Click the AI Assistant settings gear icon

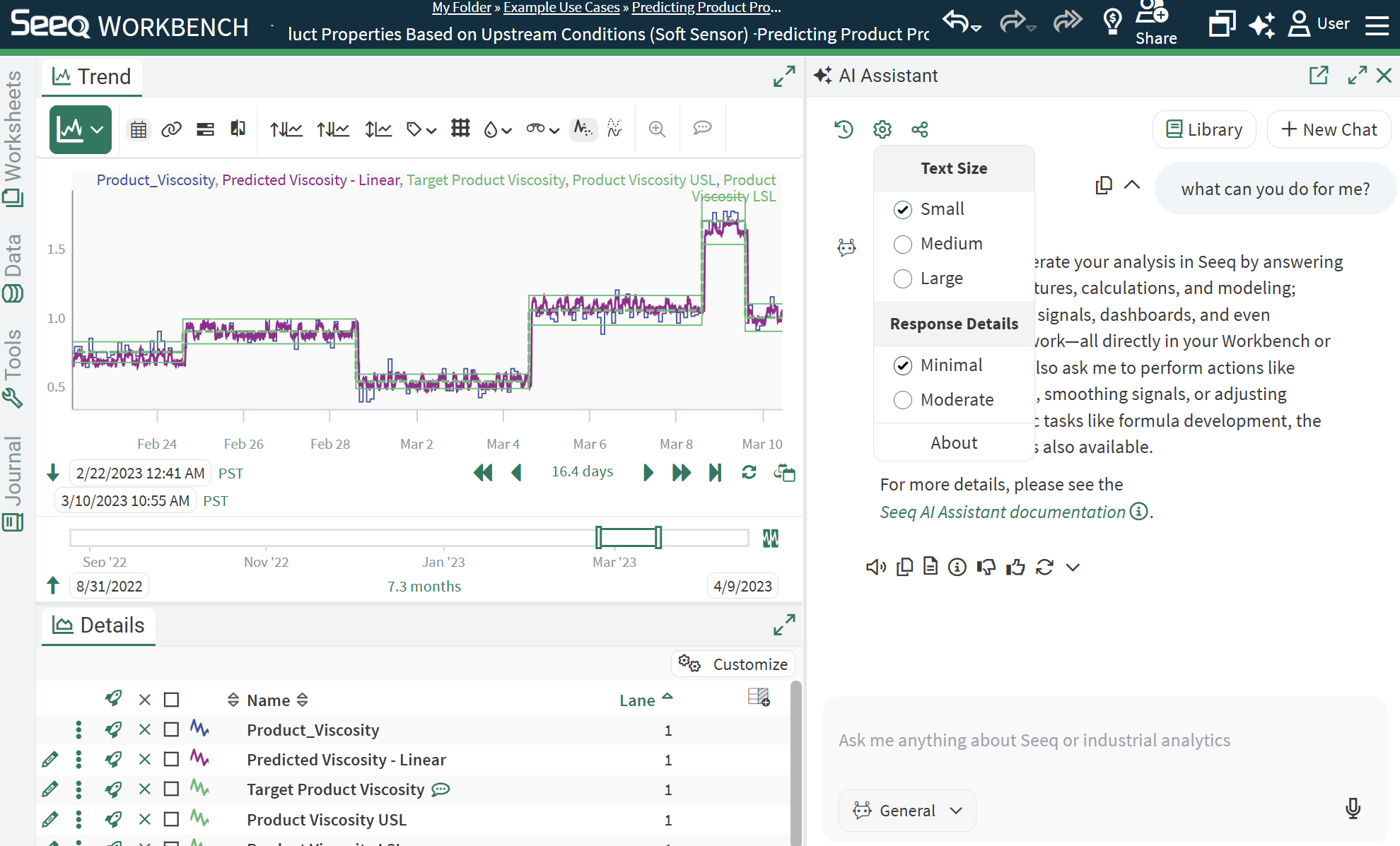882,129
